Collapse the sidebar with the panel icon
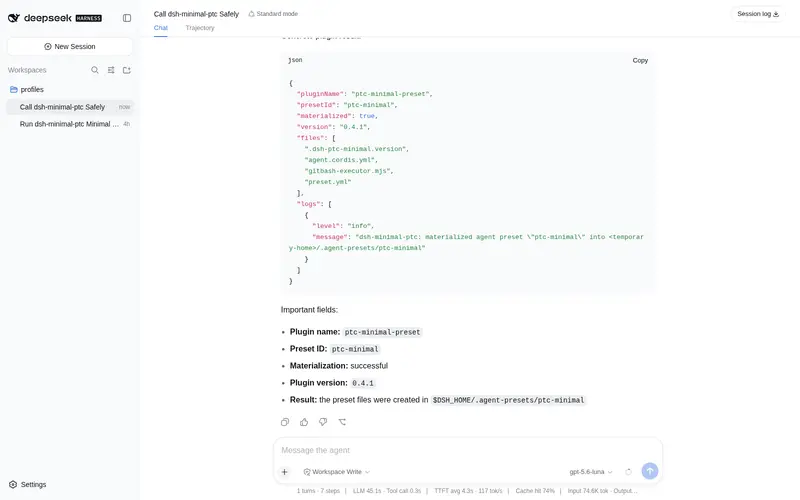Viewport: 800px width, 500px height. (x=127, y=18)
